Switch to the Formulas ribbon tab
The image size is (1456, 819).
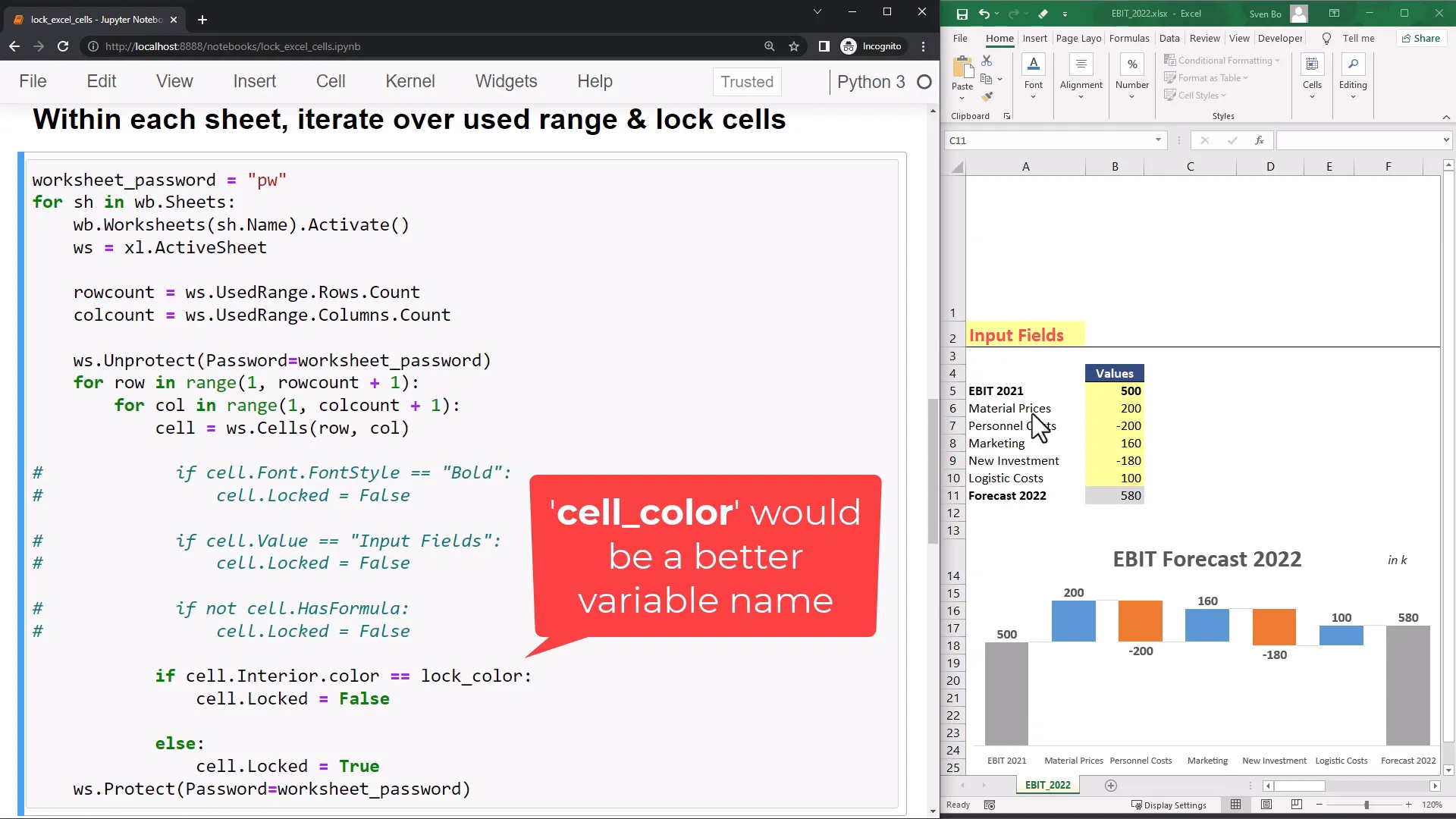click(1129, 38)
